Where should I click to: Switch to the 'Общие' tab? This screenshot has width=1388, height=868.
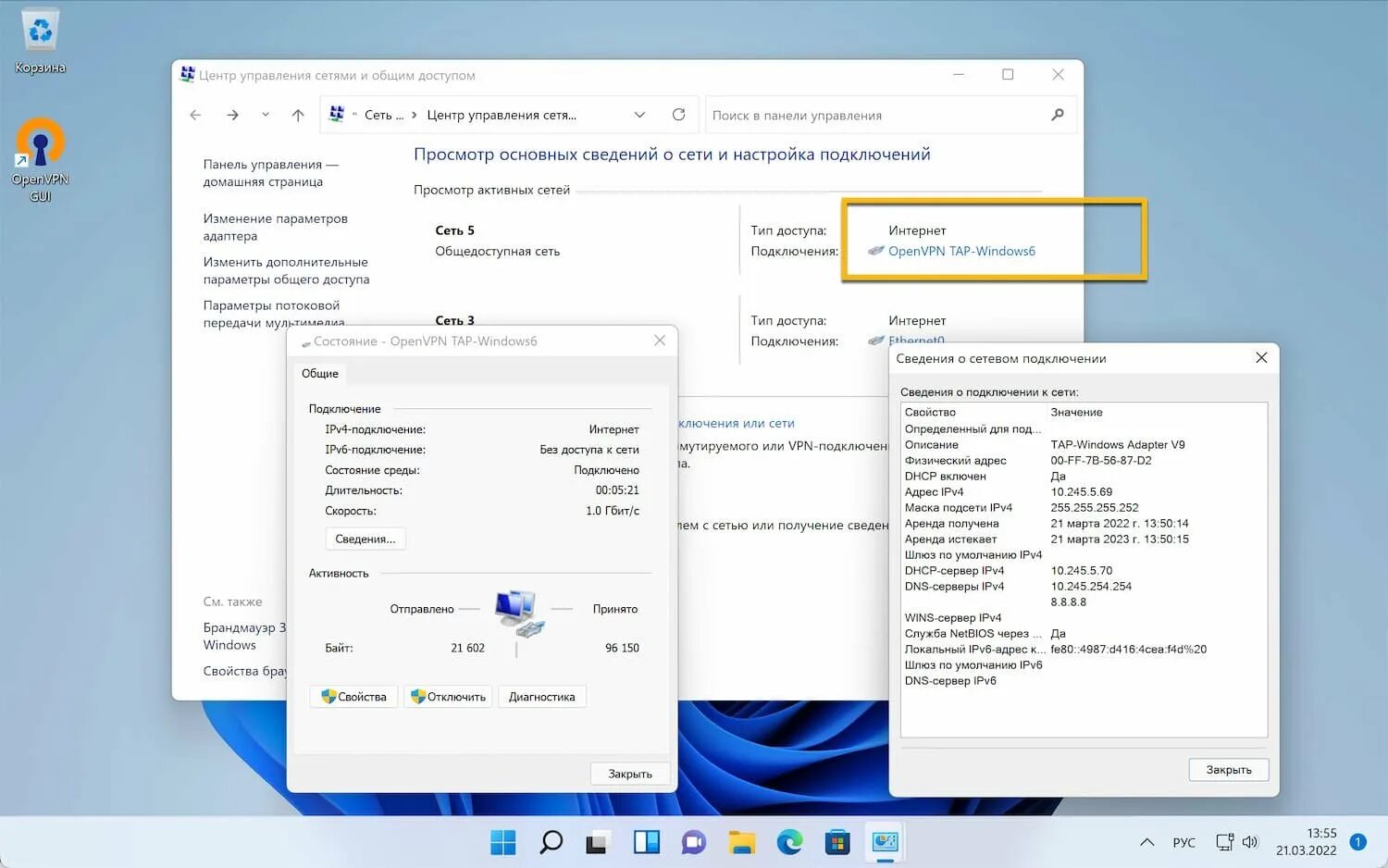point(319,373)
